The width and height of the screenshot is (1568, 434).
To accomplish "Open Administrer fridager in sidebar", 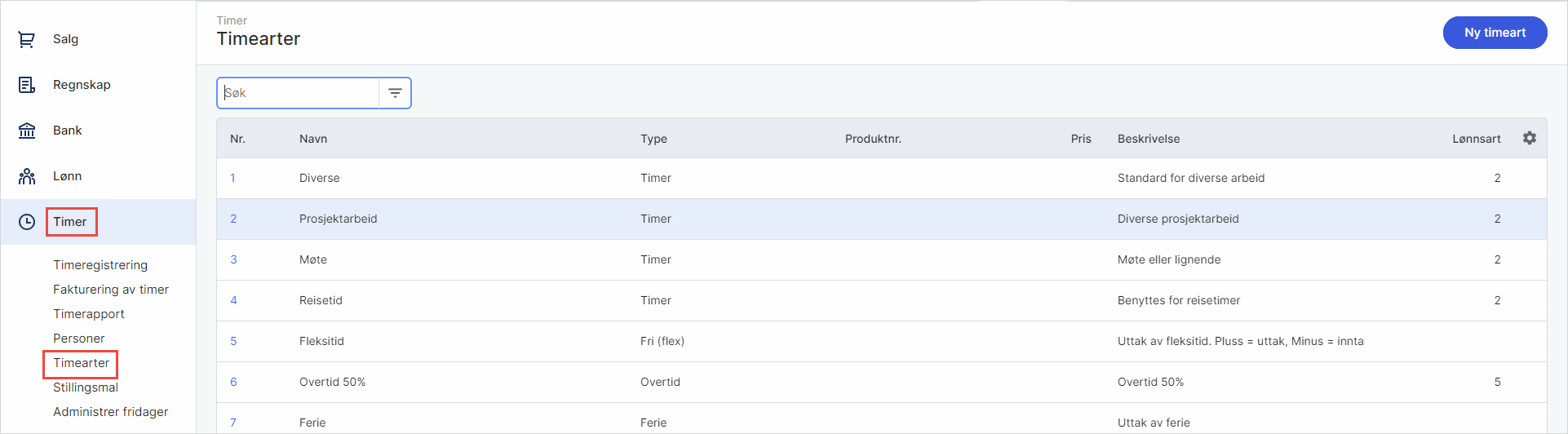I will (x=111, y=412).
